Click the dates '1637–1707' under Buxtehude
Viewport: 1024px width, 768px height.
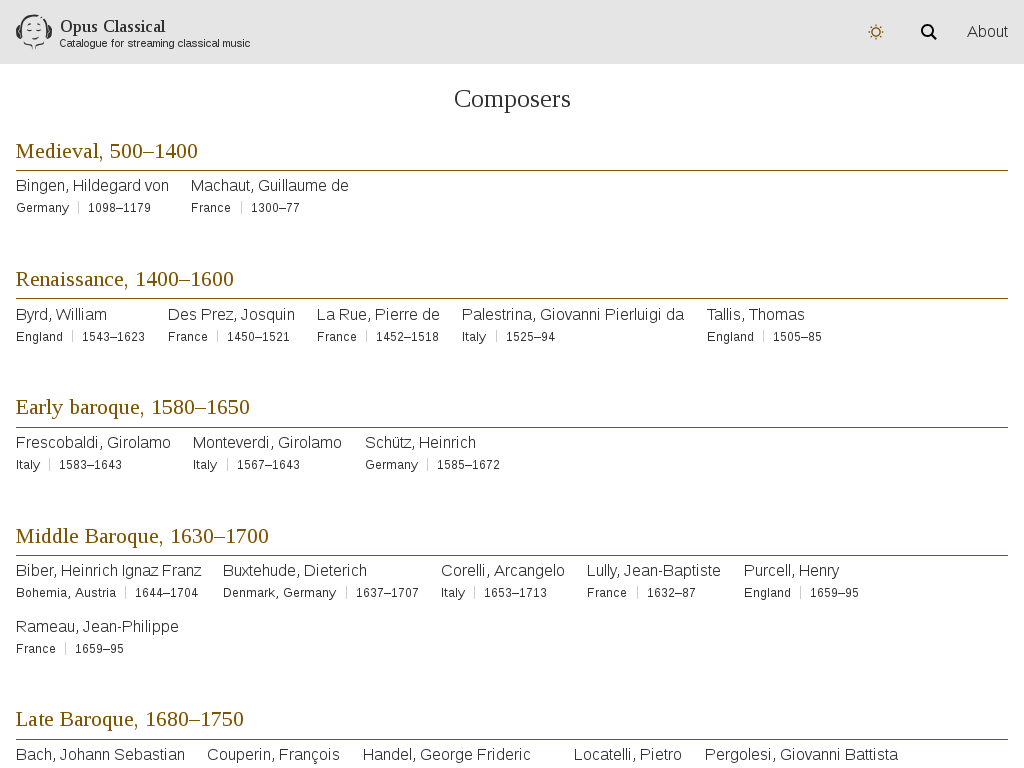(387, 592)
